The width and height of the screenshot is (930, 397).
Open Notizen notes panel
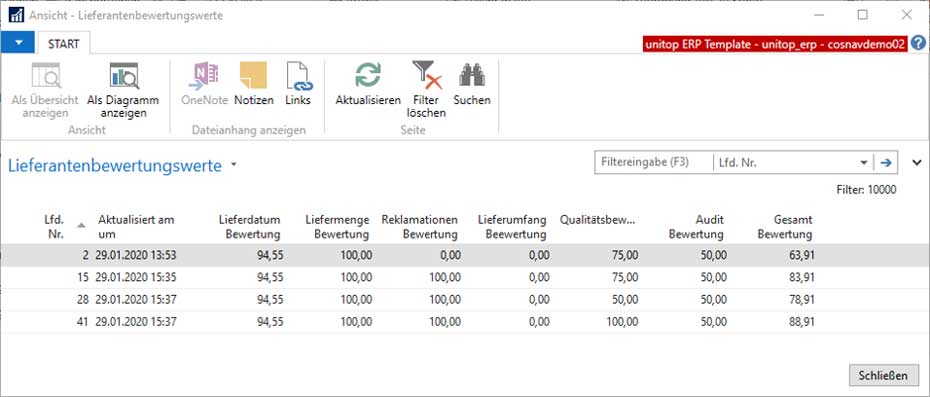[x=254, y=85]
